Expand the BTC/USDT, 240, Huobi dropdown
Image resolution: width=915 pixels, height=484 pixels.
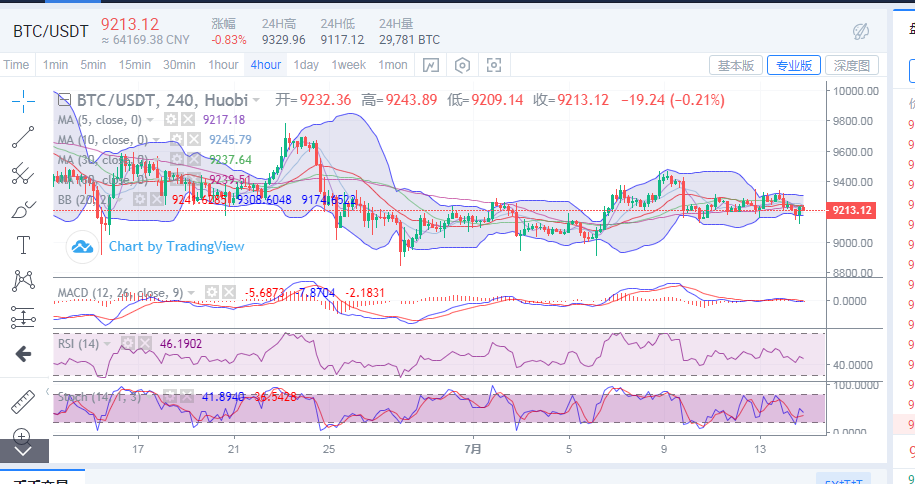(x=257, y=100)
